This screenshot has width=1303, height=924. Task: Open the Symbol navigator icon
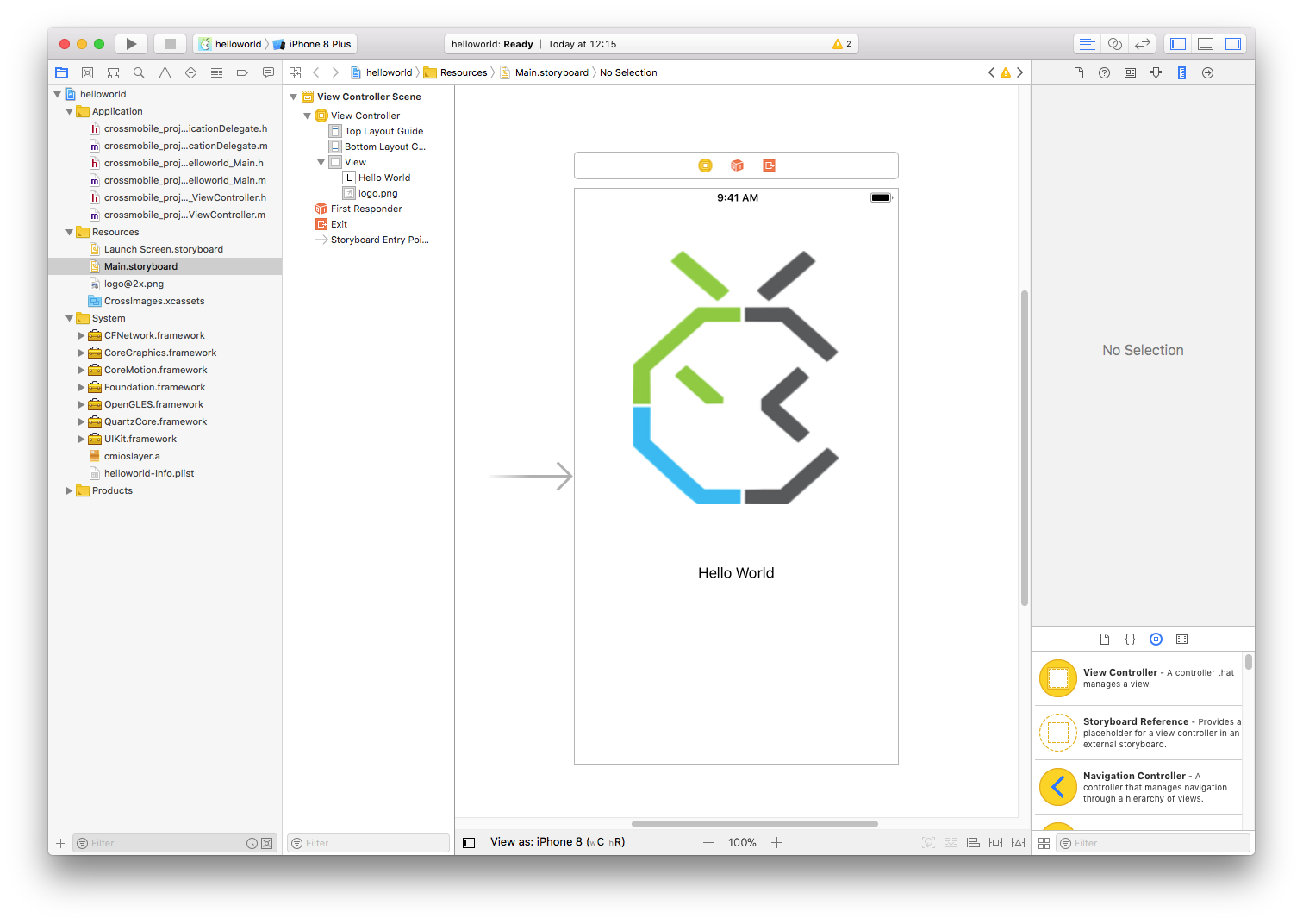(x=113, y=73)
